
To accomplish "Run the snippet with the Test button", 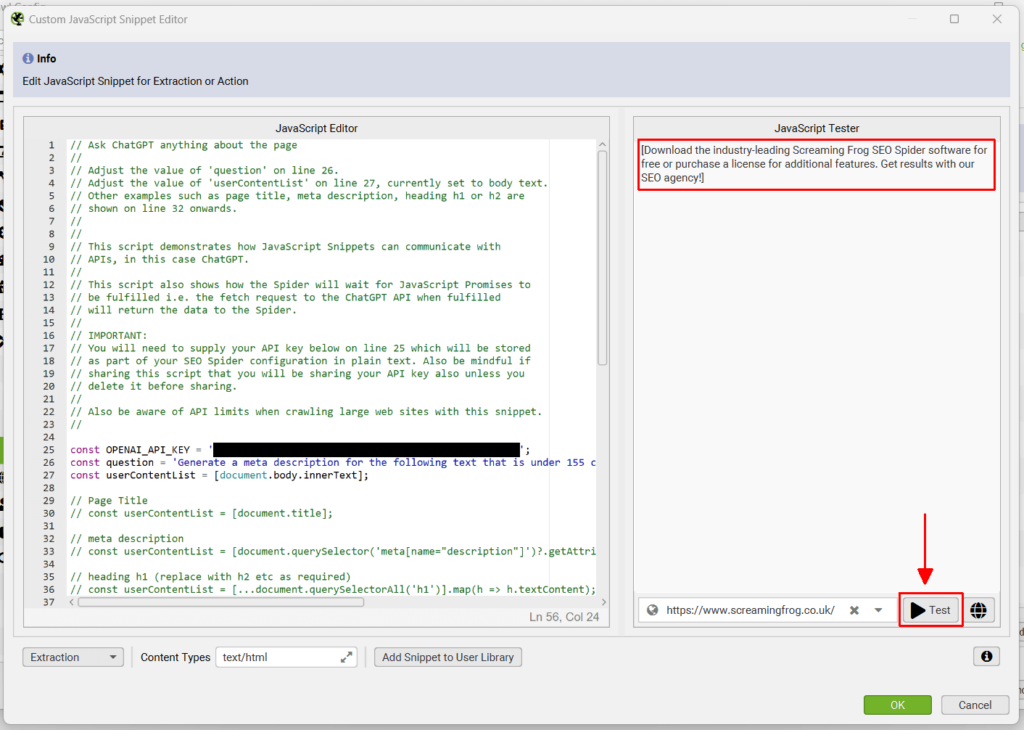I will click(x=931, y=610).
